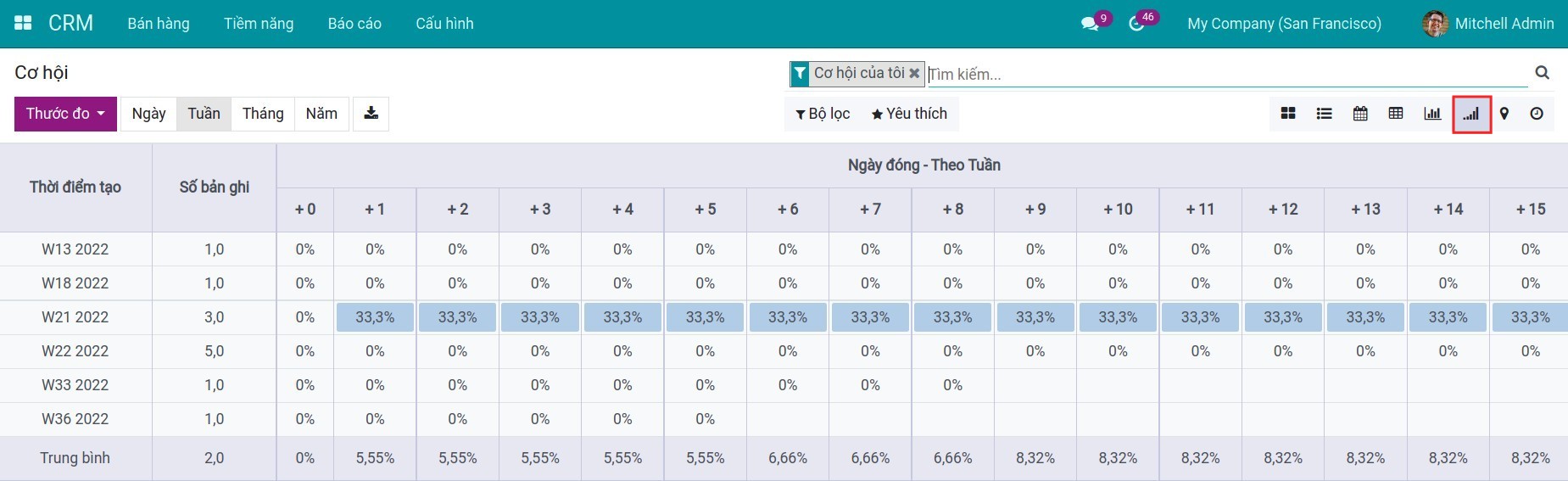Open the activities clock icon
The image size is (1568, 481).
click(1136, 24)
